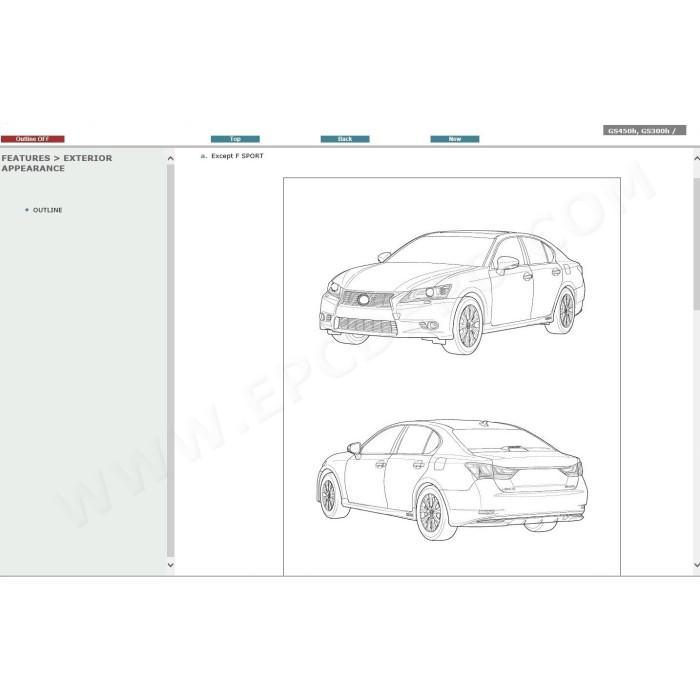This screenshot has height=700, width=700.
Task: Click the 'Except F SPORT' caption text
Action: (237, 156)
